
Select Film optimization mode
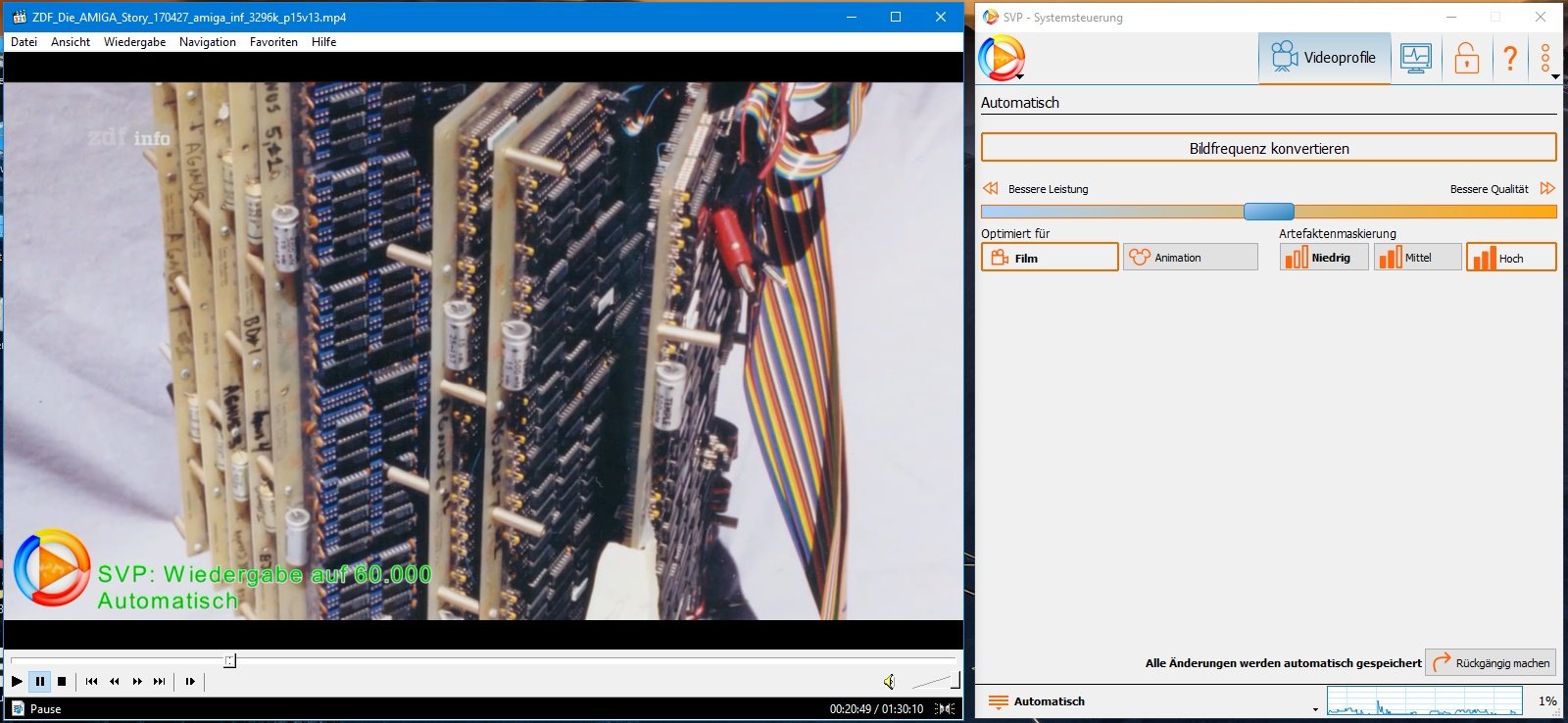(1049, 258)
